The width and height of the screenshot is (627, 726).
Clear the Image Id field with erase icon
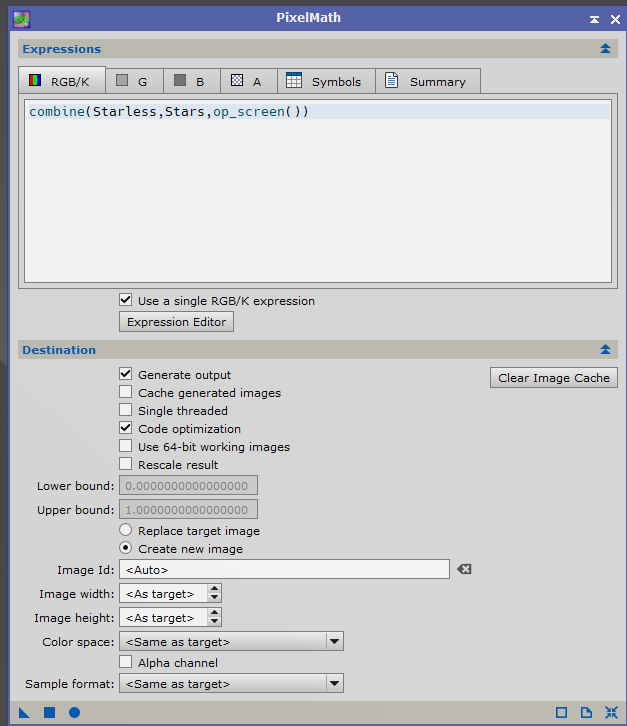pos(464,570)
